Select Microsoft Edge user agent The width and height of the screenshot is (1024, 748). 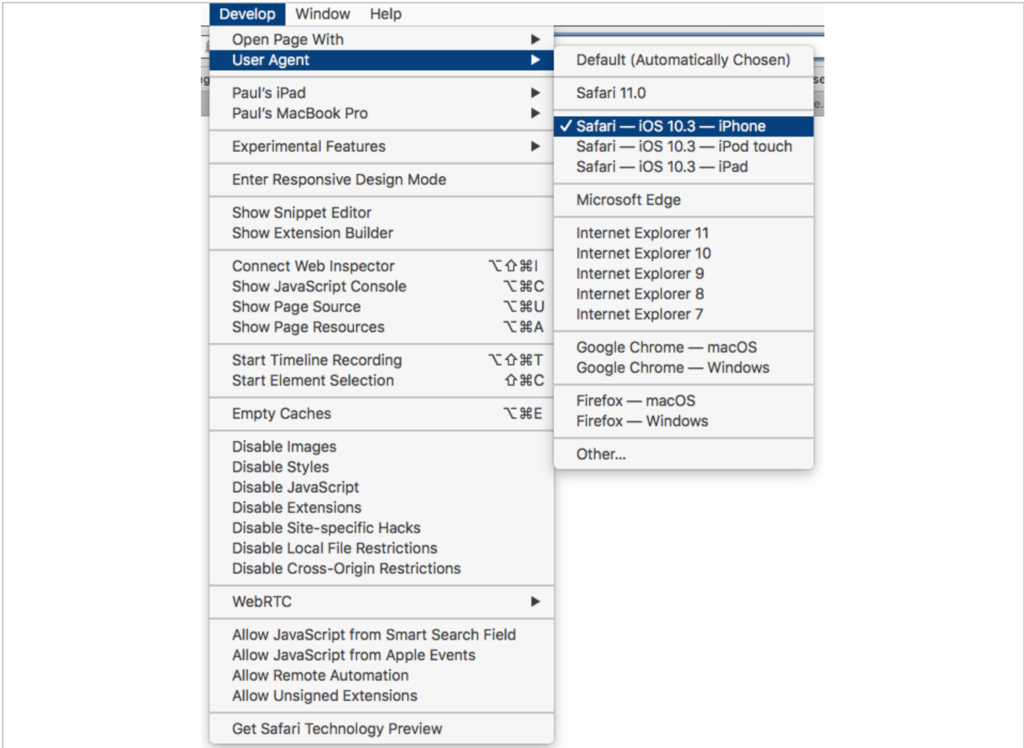[684, 200]
